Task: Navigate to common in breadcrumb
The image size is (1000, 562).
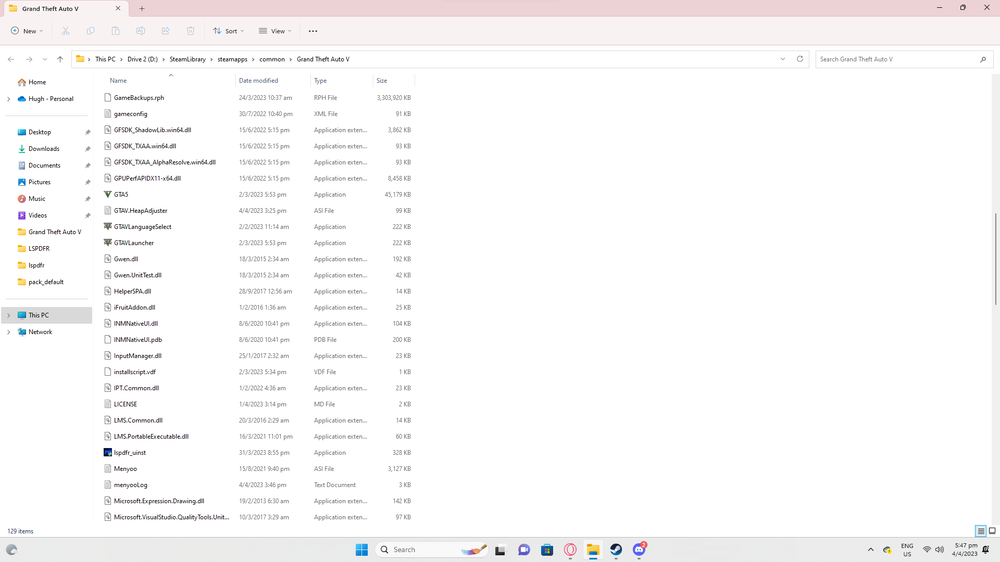Action: [272, 59]
